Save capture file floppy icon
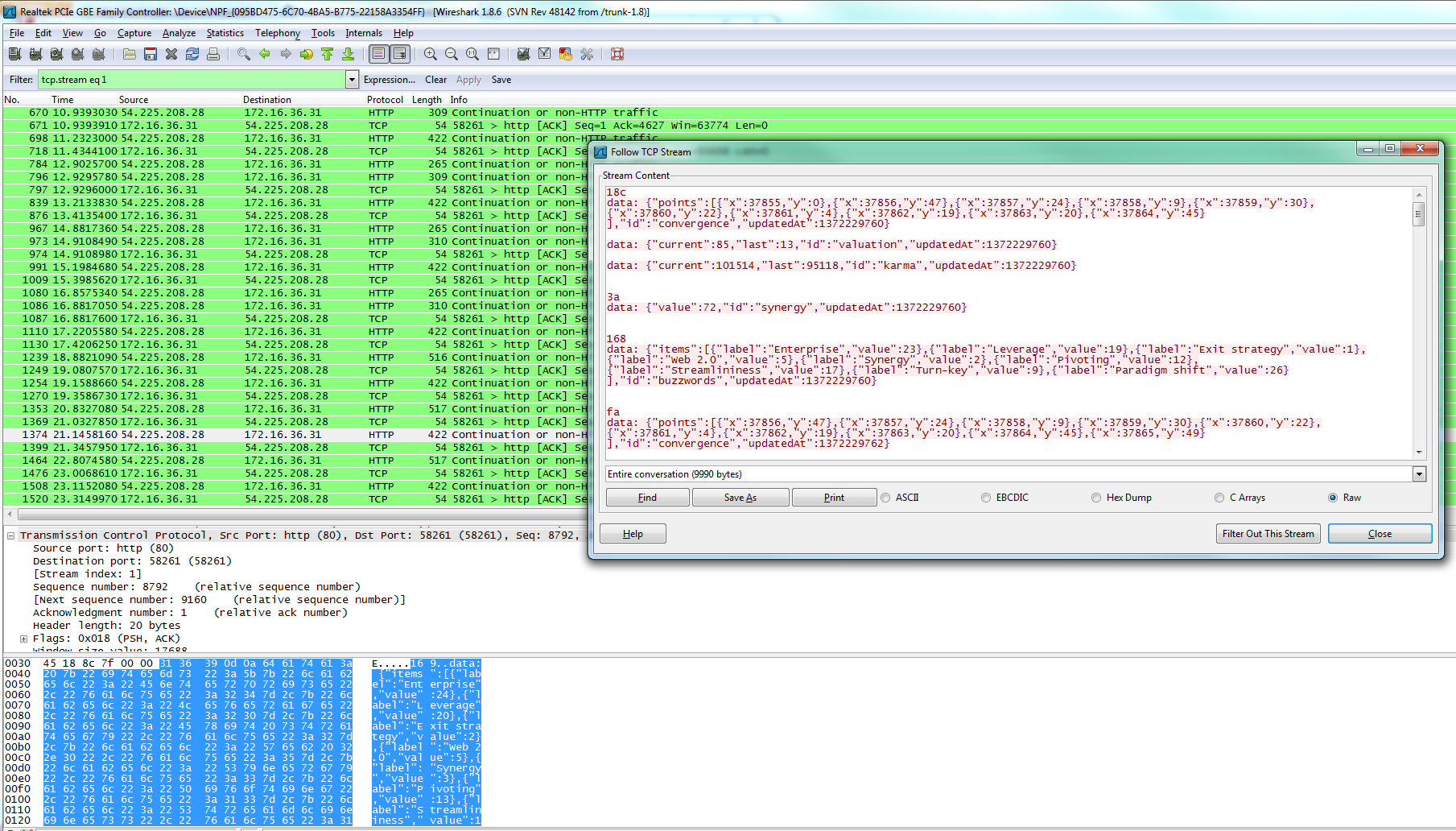 tap(151, 54)
